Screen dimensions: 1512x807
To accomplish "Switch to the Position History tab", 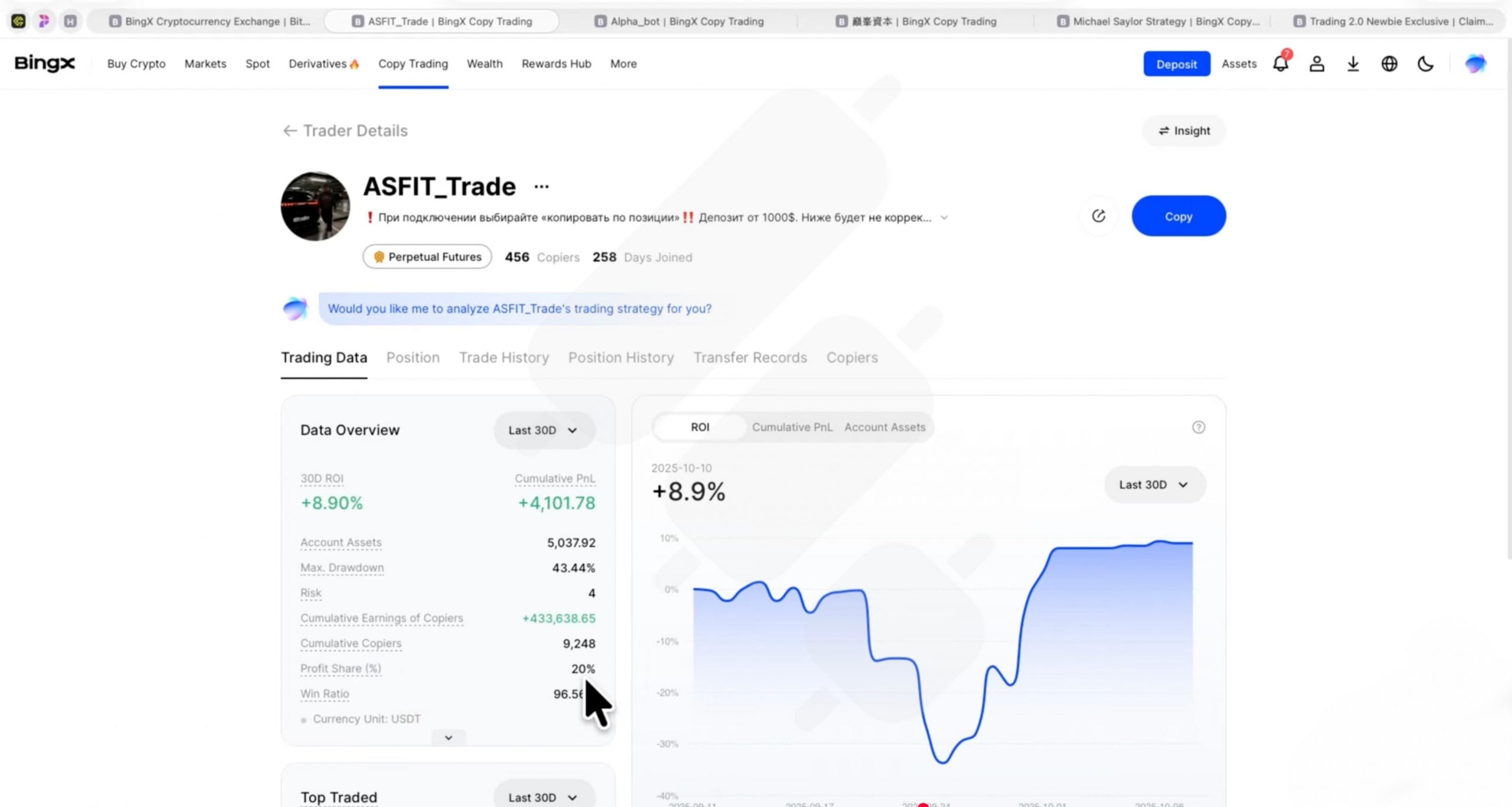I will 621,357.
